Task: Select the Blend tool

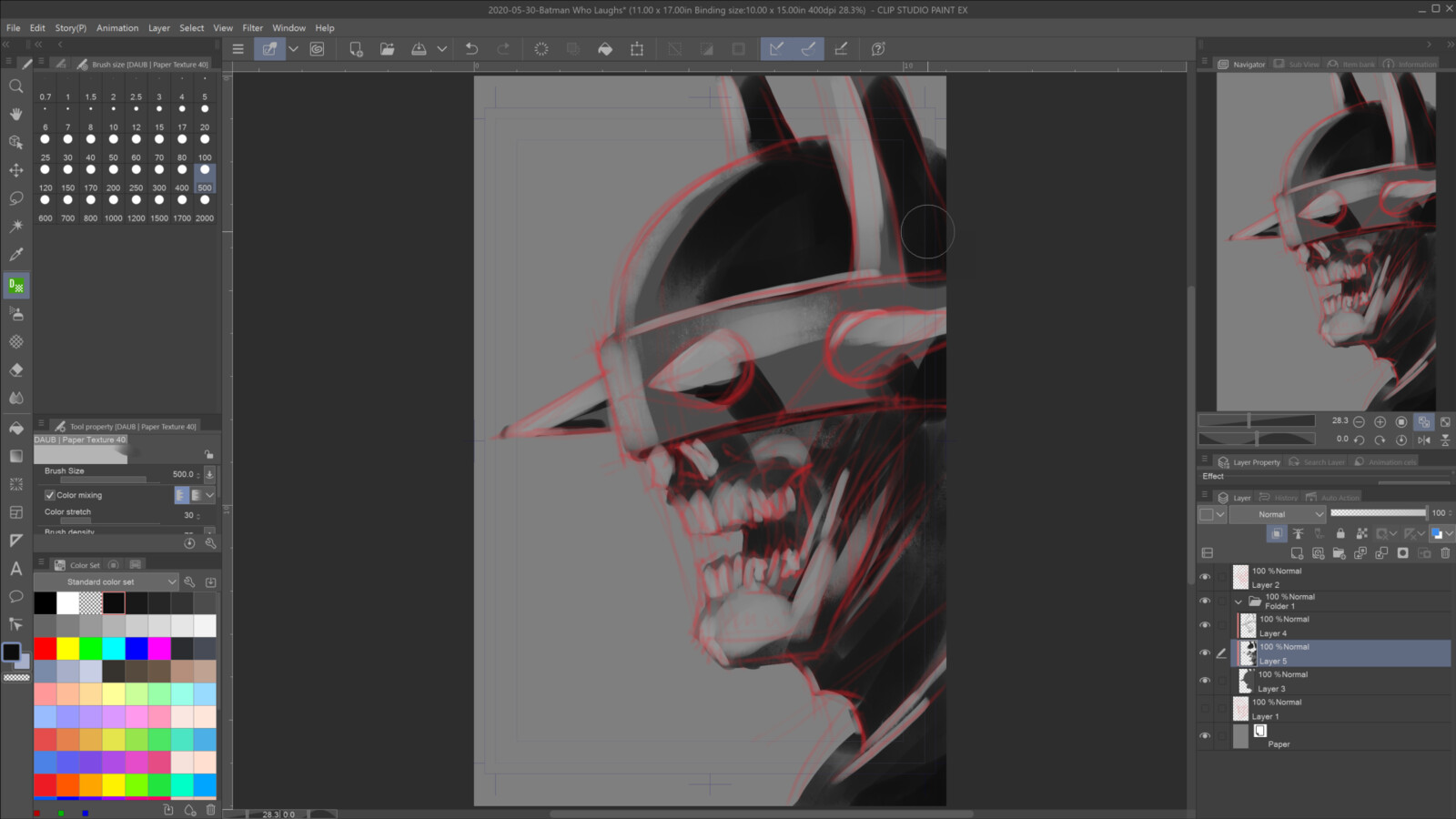Action: tap(15, 398)
